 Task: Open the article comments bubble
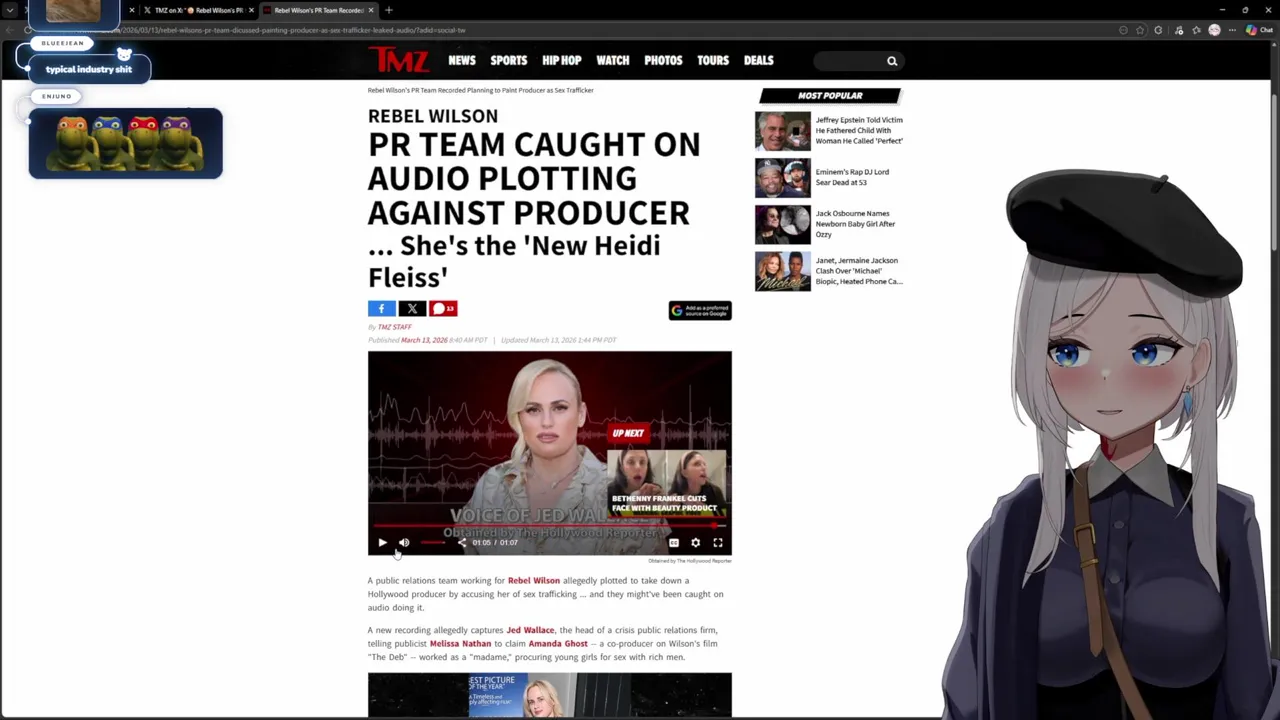tap(443, 309)
